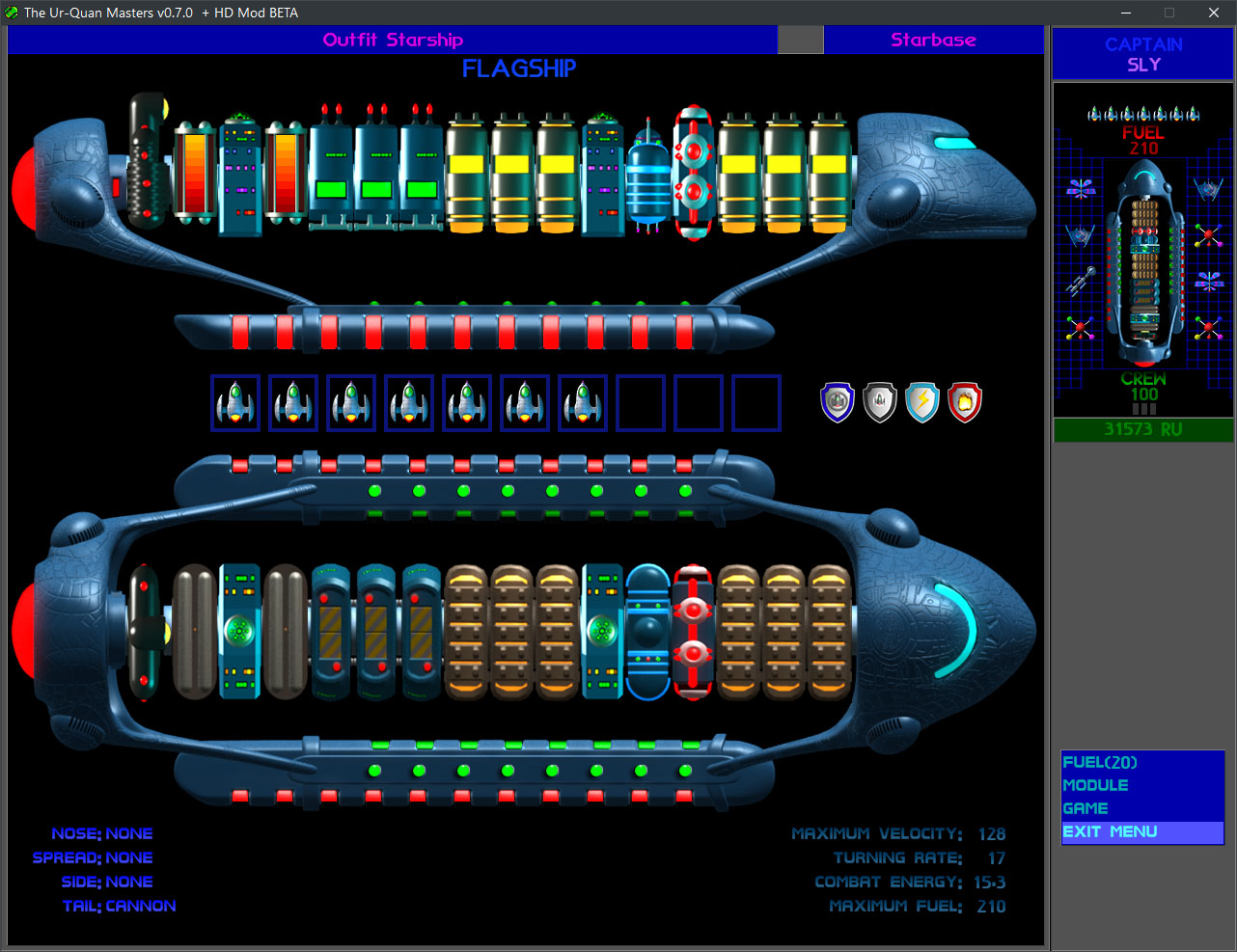Click the SPREAD: NONE weapon readout
1237x952 pixels.
point(93,857)
